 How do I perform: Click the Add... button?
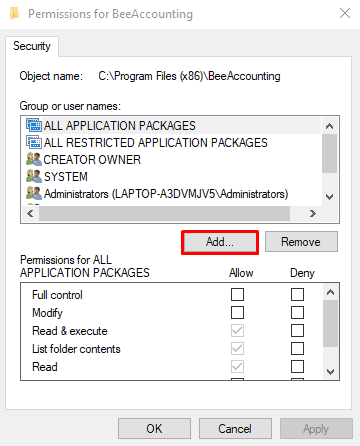[x=220, y=242]
